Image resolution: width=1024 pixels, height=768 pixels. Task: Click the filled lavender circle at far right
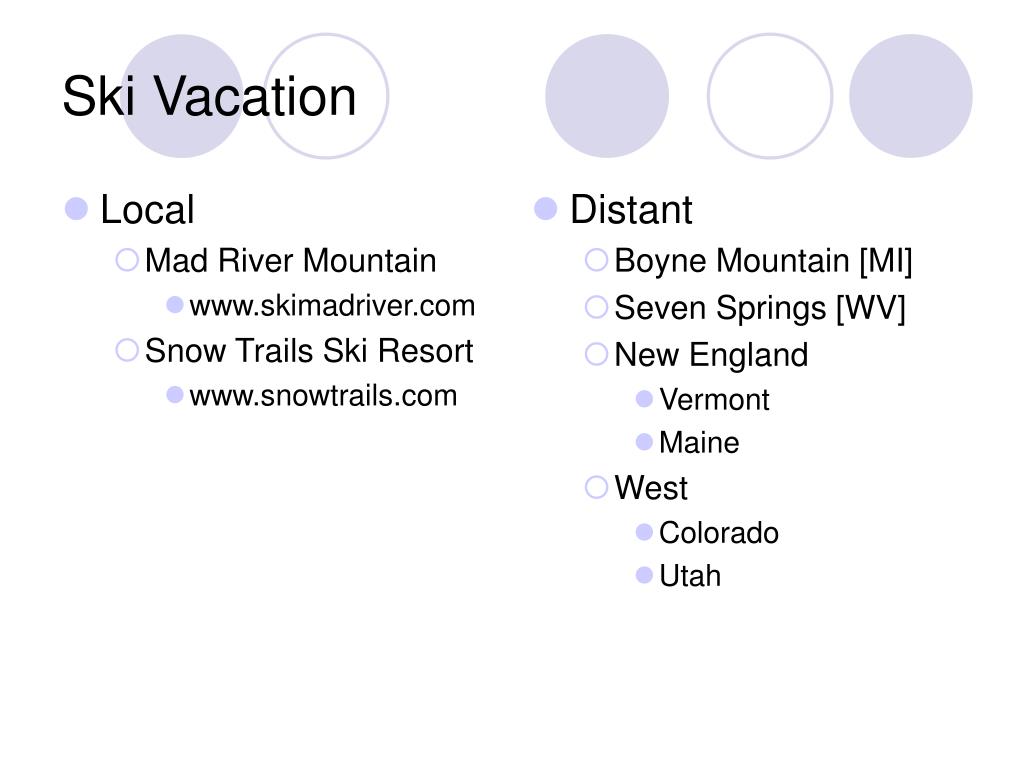pos(911,96)
